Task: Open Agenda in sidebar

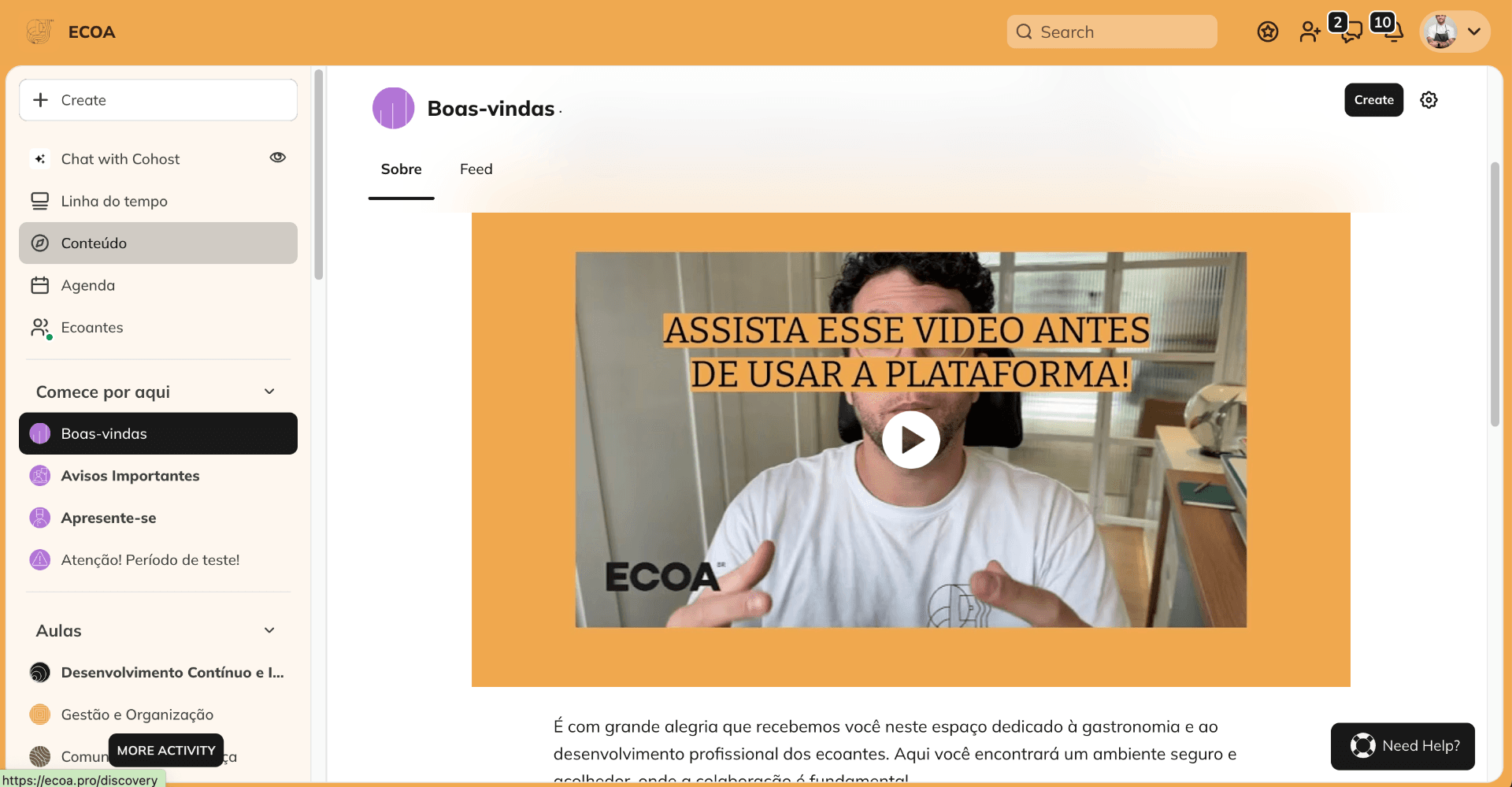Action: (158, 285)
